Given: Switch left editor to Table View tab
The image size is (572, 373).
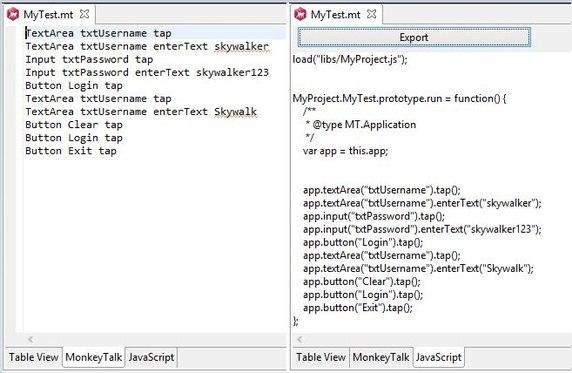Looking at the screenshot, I should [x=34, y=357].
